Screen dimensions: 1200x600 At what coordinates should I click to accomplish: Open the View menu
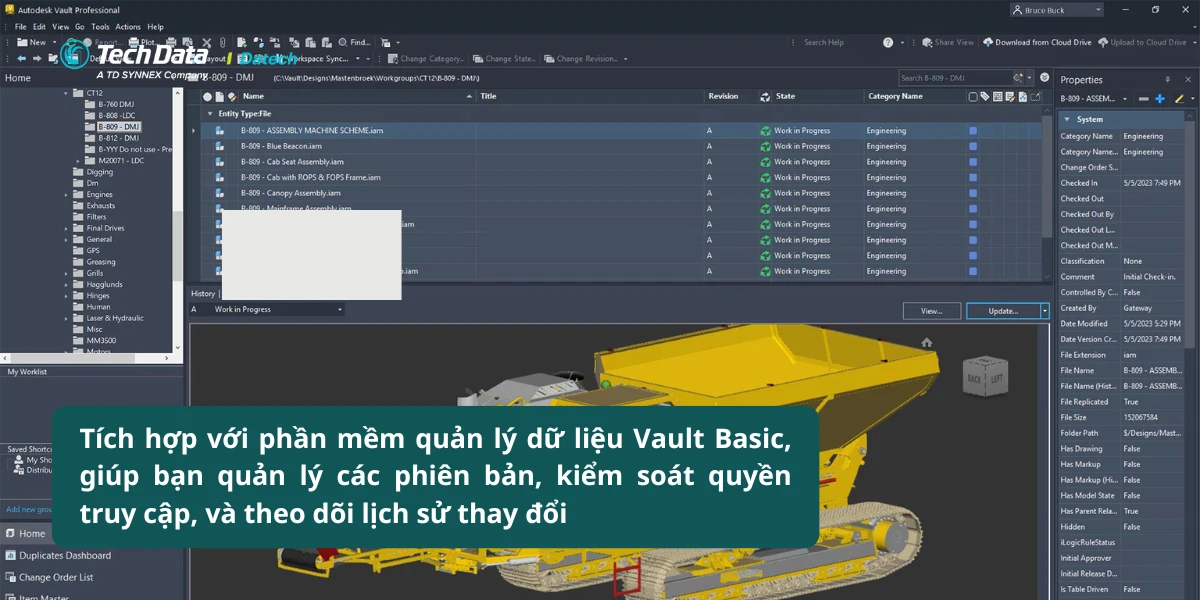pyautogui.click(x=60, y=27)
